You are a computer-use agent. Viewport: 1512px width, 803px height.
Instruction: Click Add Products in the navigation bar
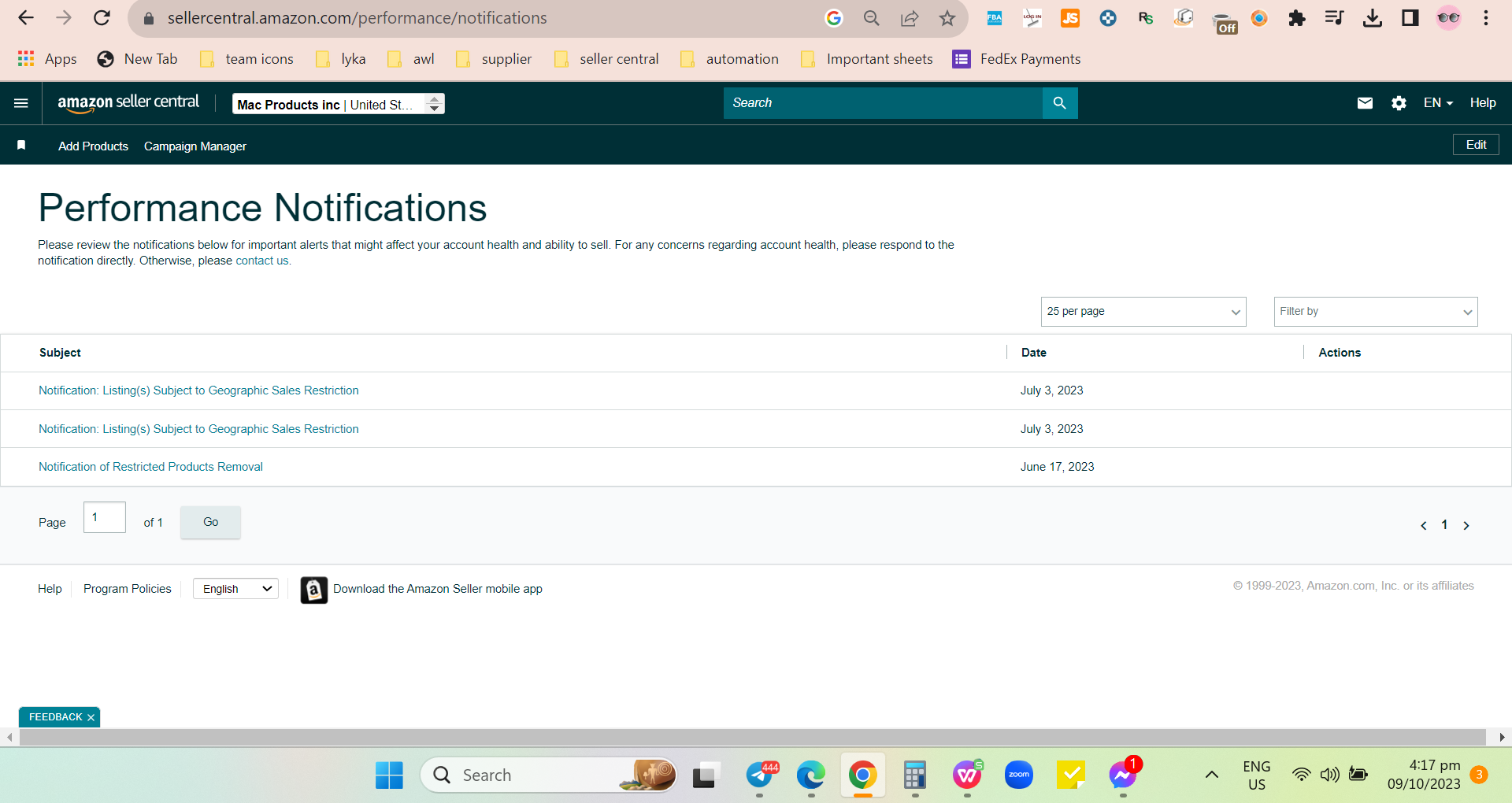93,146
